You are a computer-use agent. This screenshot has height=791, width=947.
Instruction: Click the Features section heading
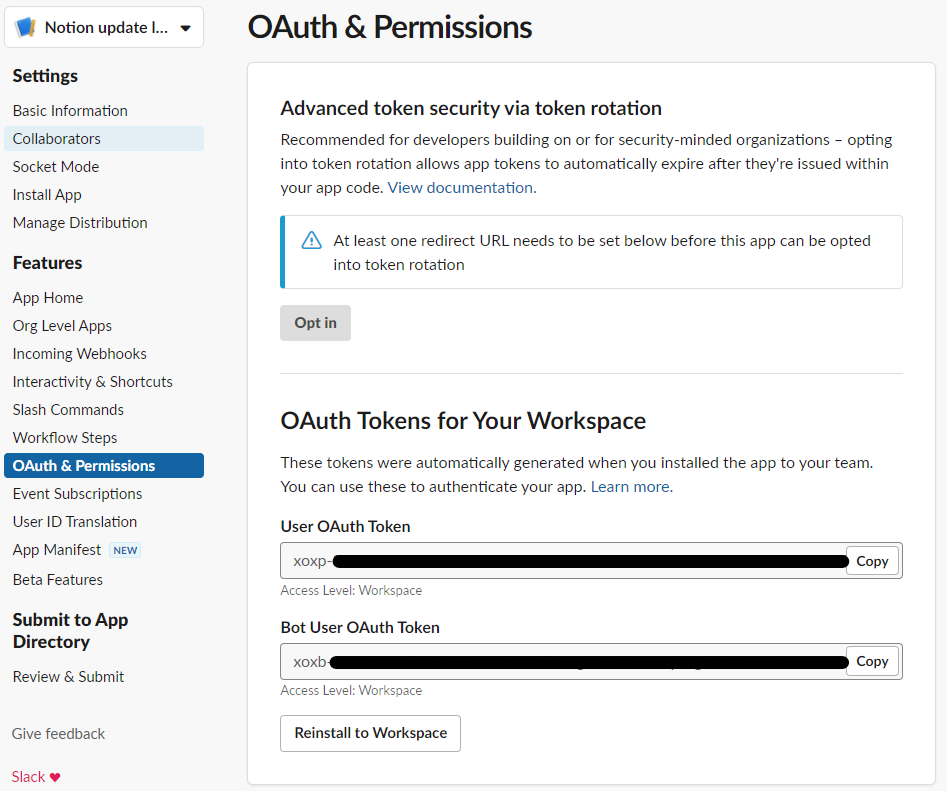47,263
